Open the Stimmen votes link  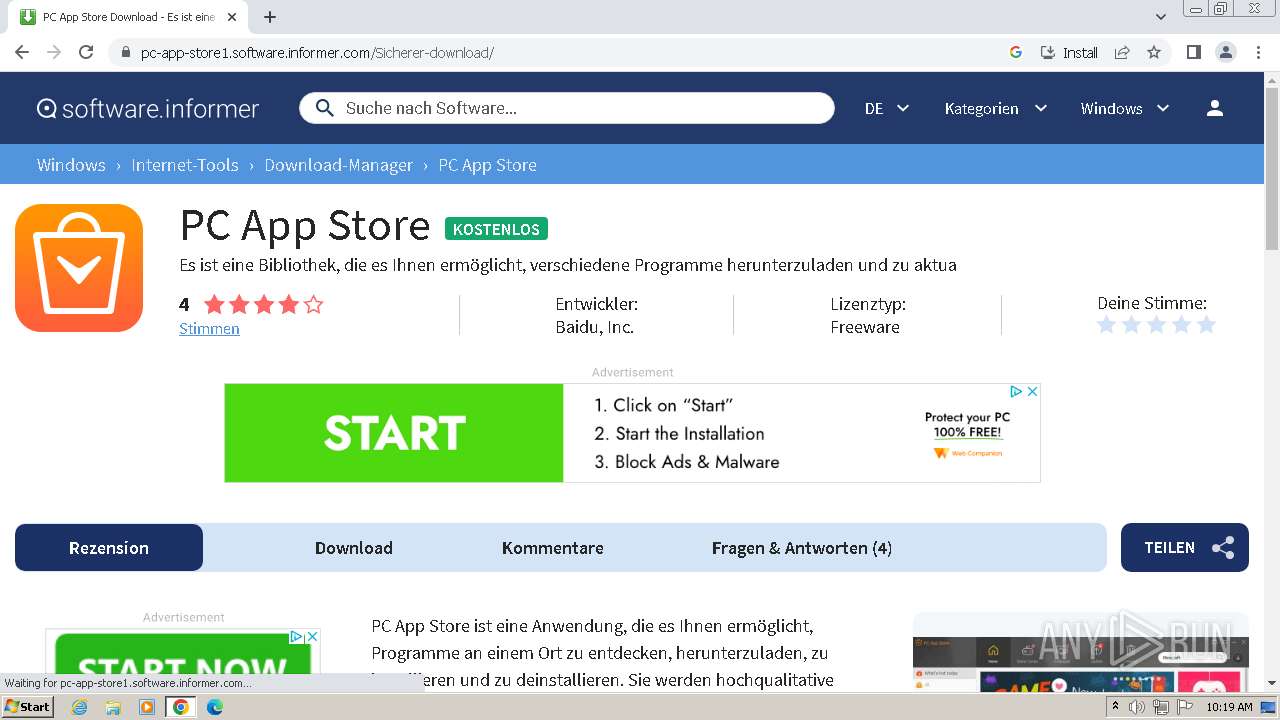[x=209, y=328]
